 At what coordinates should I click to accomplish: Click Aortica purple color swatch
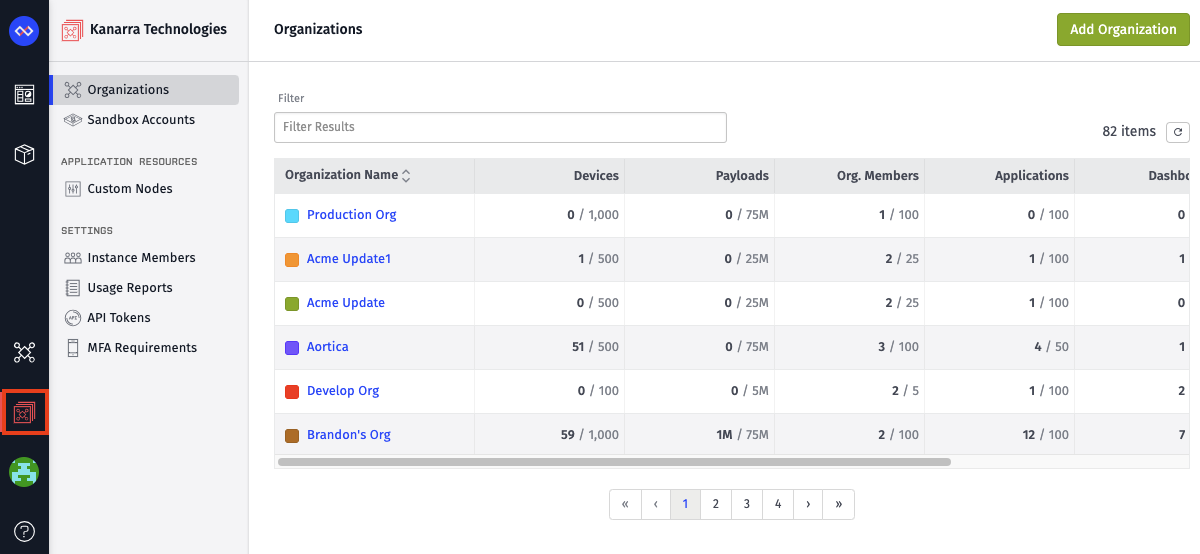pos(292,347)
